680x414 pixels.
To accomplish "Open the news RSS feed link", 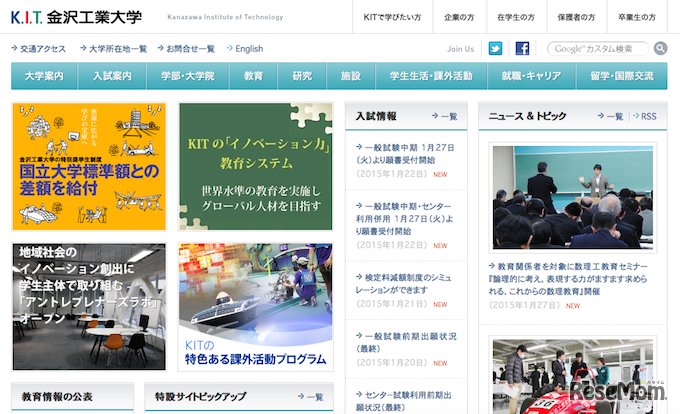I will (x=644, y=116).
